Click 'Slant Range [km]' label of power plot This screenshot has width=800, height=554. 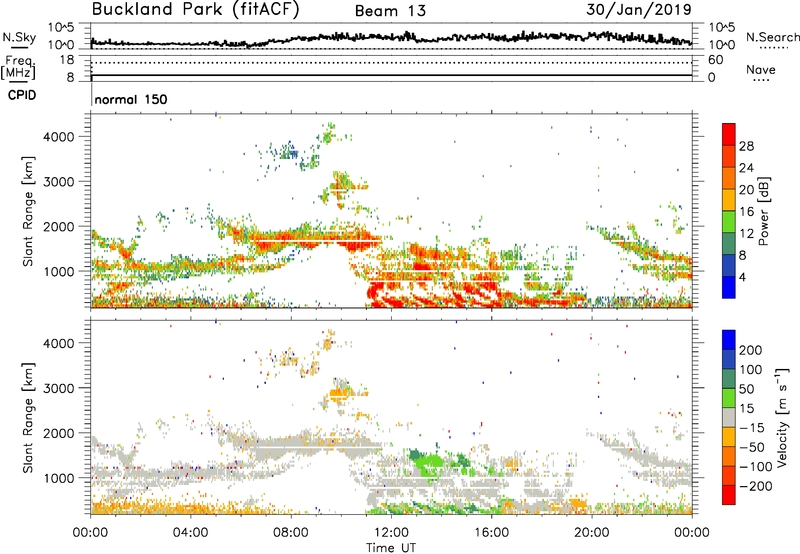(x=28, y=211)
